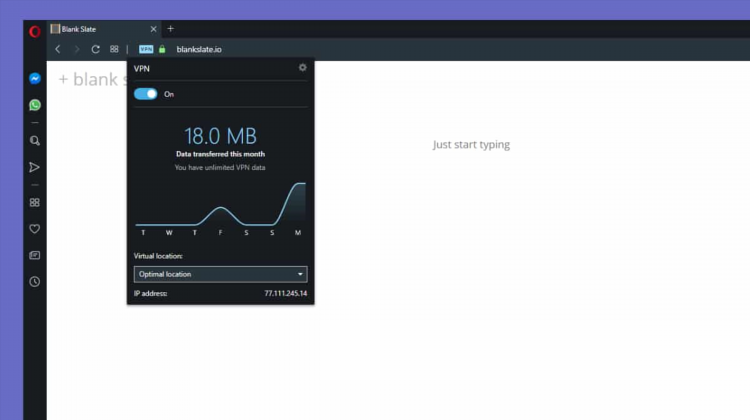Click the 'IP address:' label
The width and height of the screenshot is (750, 420).
click(x=151, y=293)
